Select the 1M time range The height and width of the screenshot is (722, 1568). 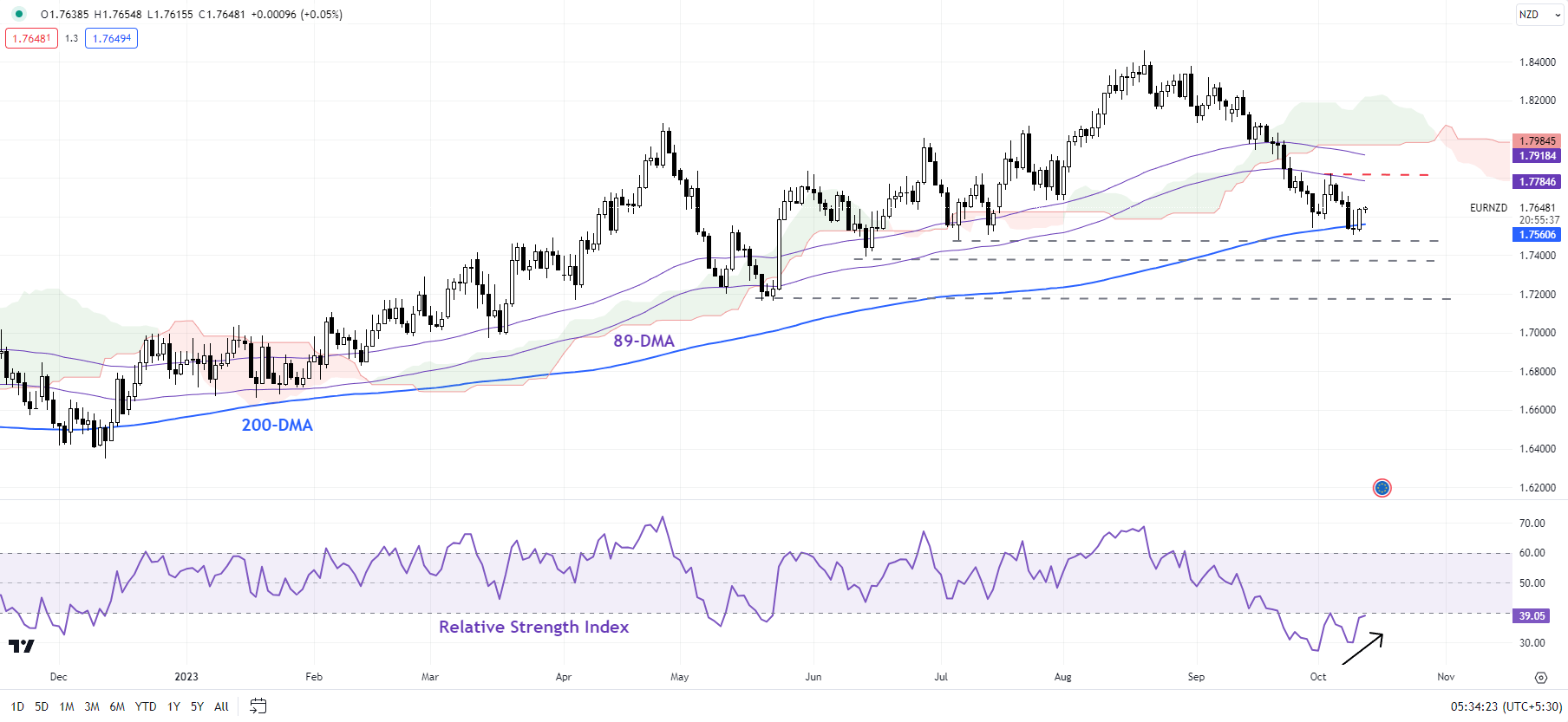67,706
